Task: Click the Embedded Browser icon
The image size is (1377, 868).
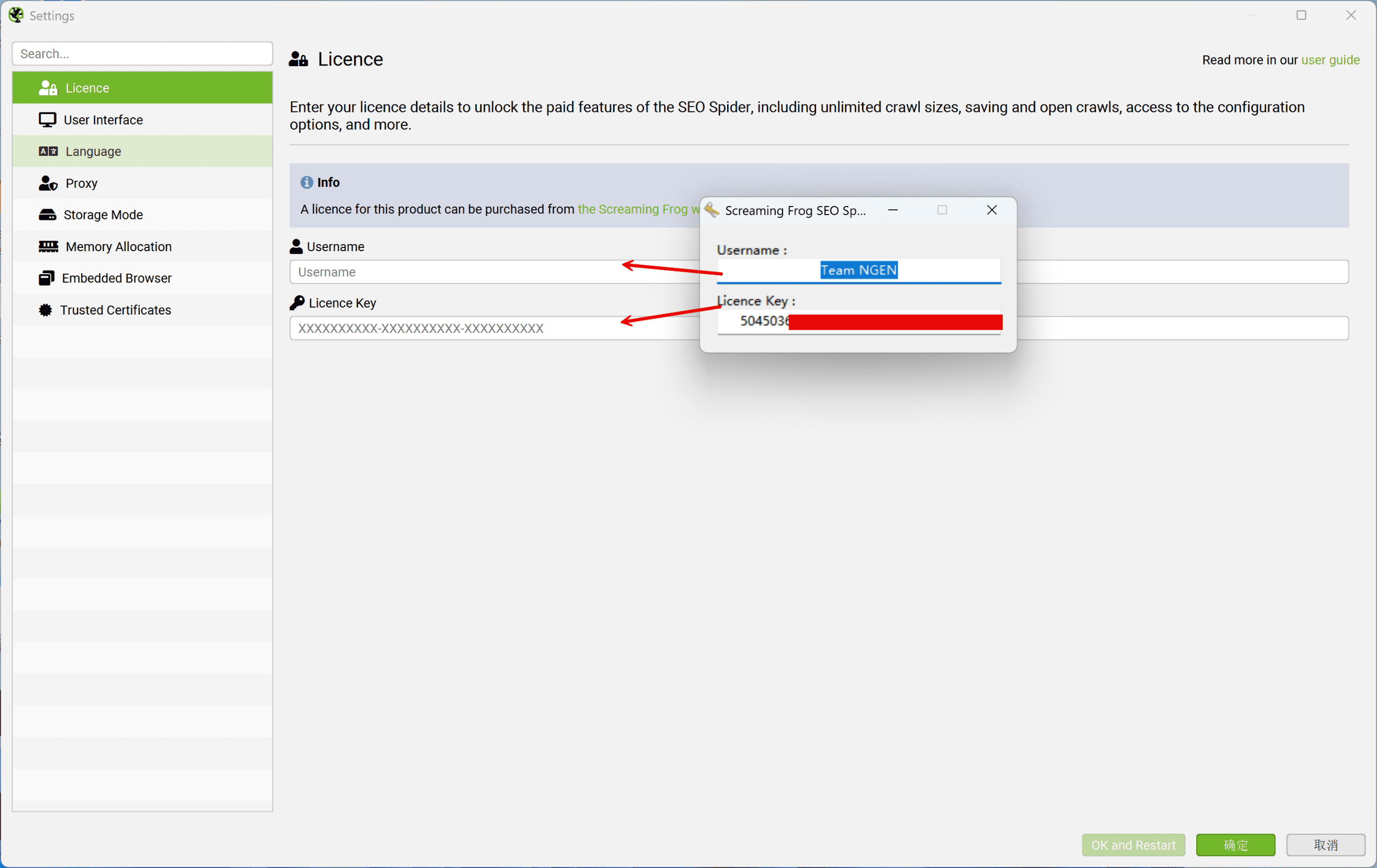Action: tap(46, 278)
